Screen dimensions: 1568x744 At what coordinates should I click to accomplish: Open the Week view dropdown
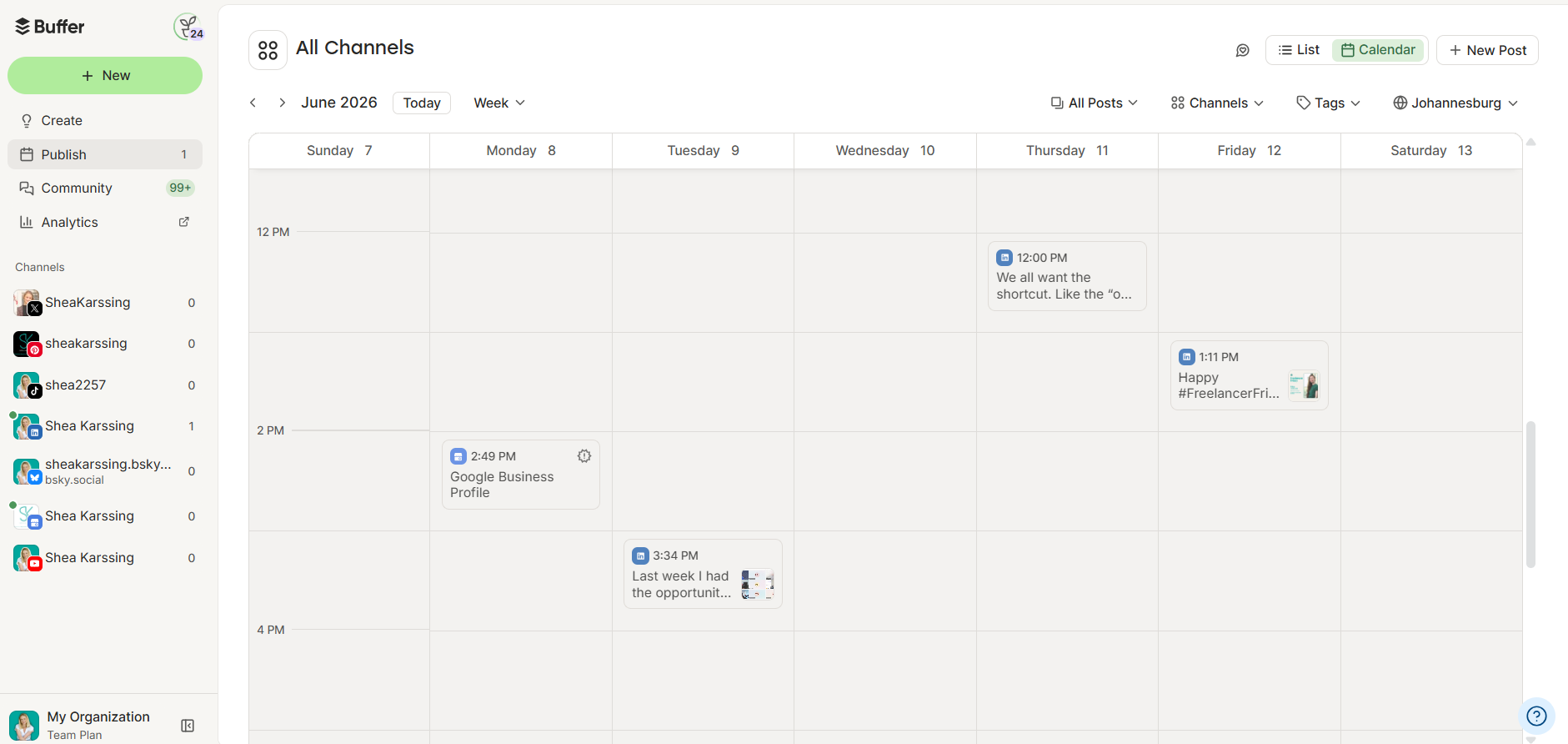click(499, 103)
